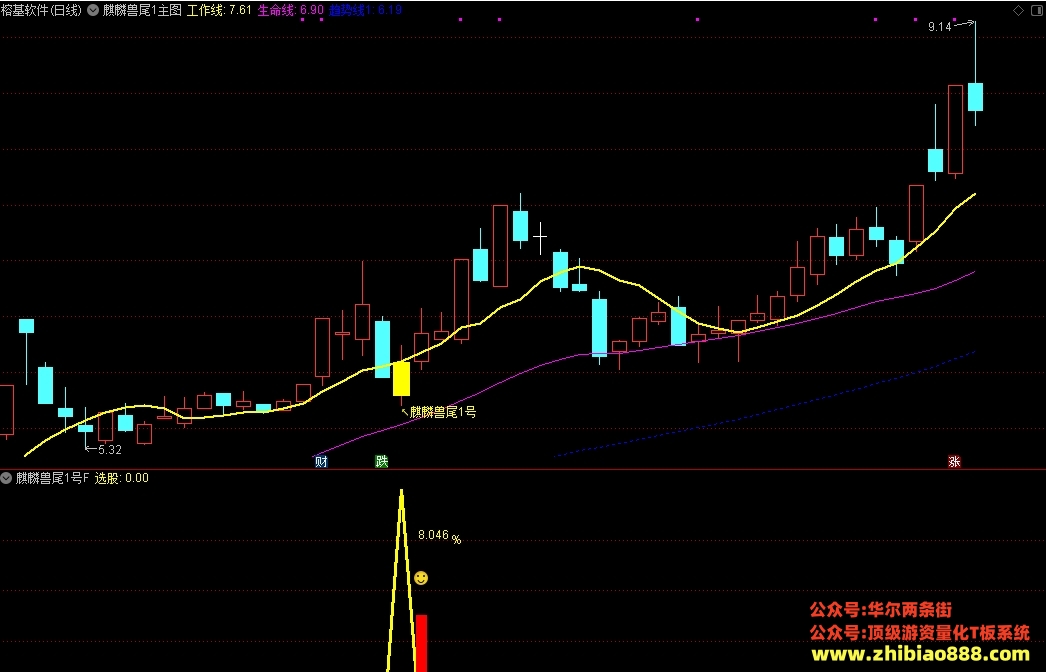Click the 8.046% gain label
This screenshot has height=672, width=1046.
[440, 536]
